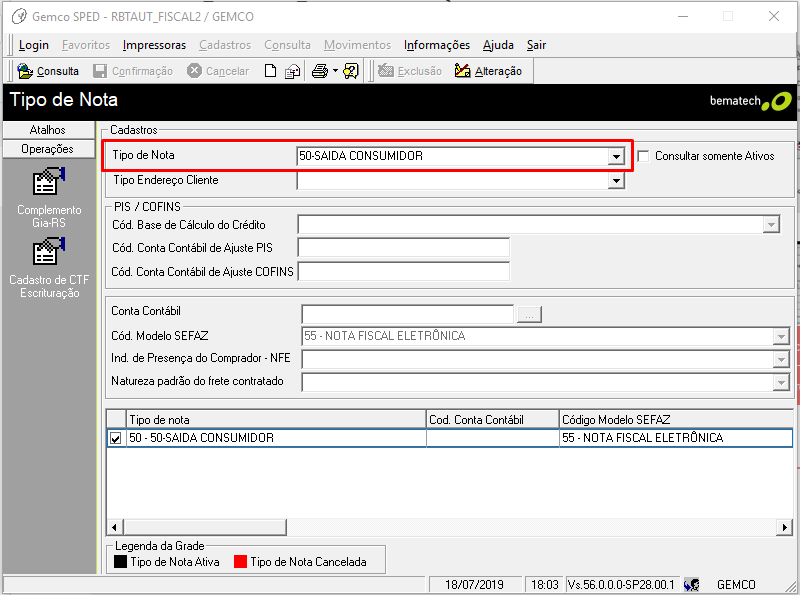
Task: Open the Impressoras menu
Action: [154, 45]
